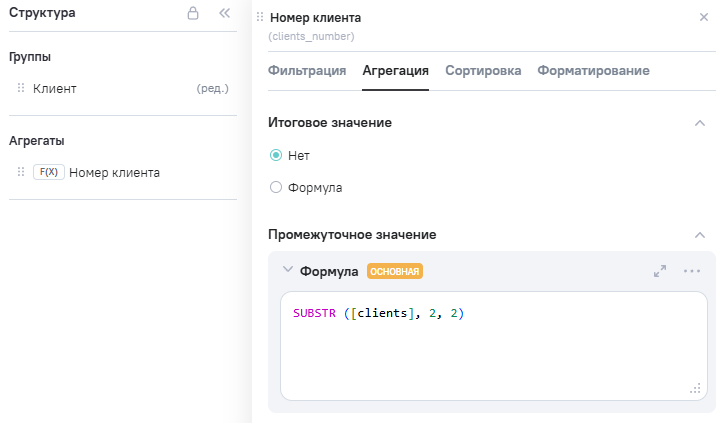Click drag handle next to Номер клиента aggregate
727x423 pixels.
click(x=21, y=172)
